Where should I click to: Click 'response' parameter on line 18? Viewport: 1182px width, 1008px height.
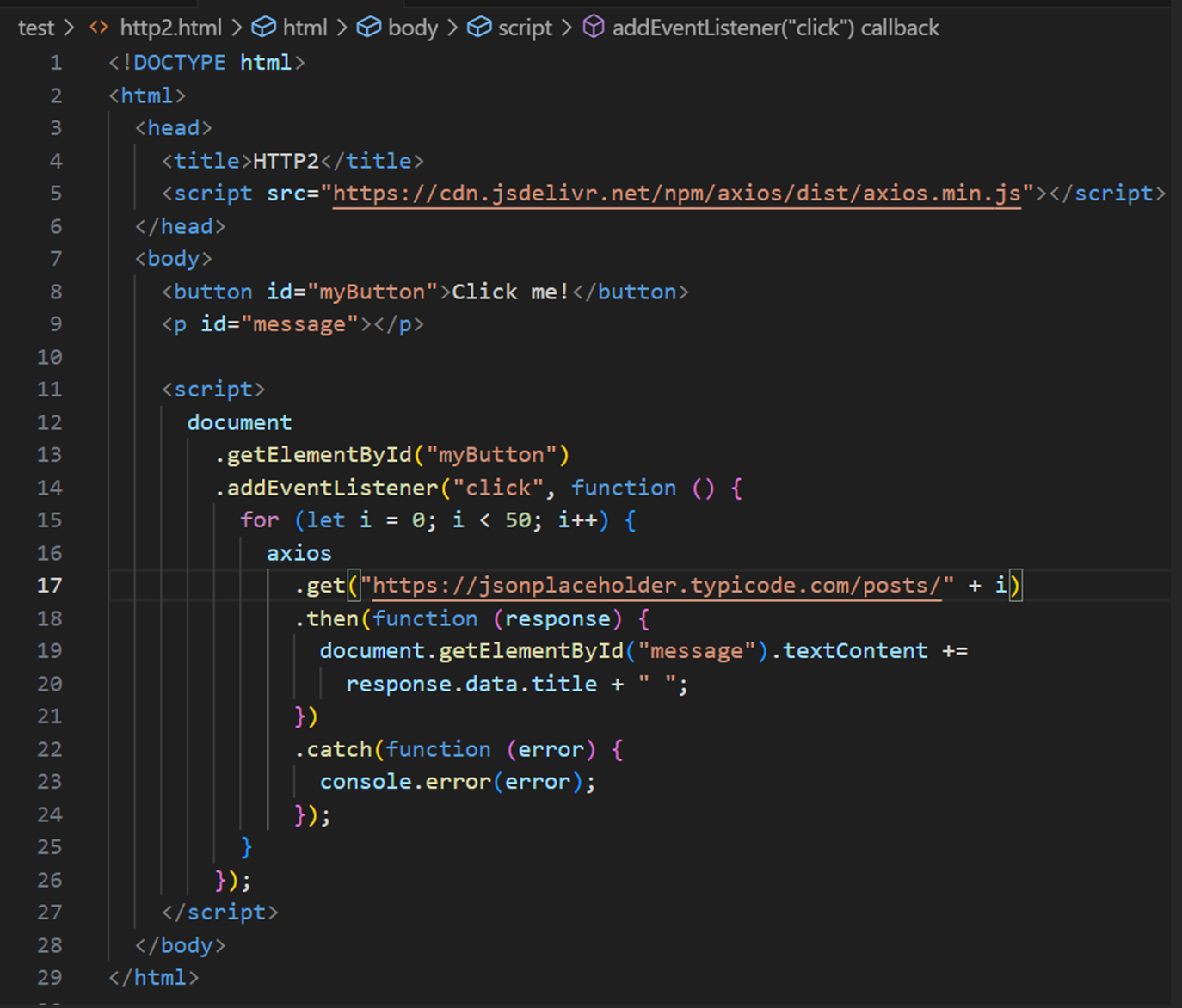pyautogui.click(x=557, y=618)
